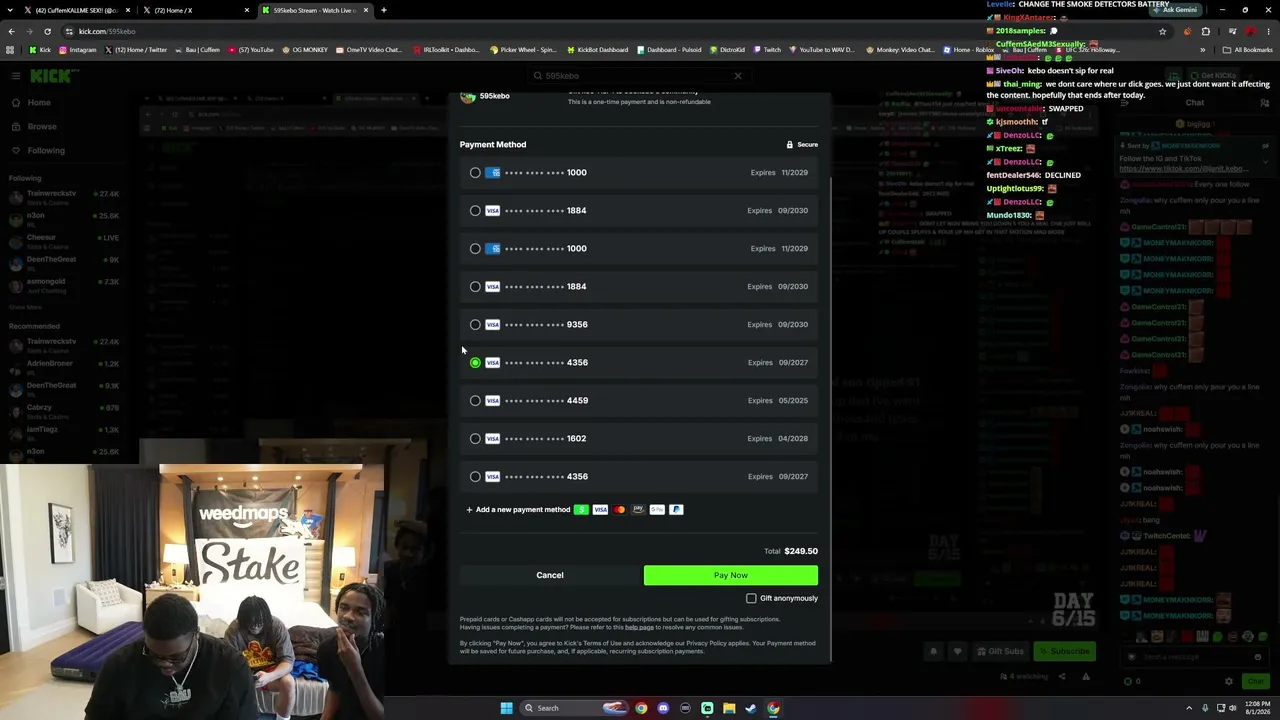Open the Twitch bookmark

point(767,50)
